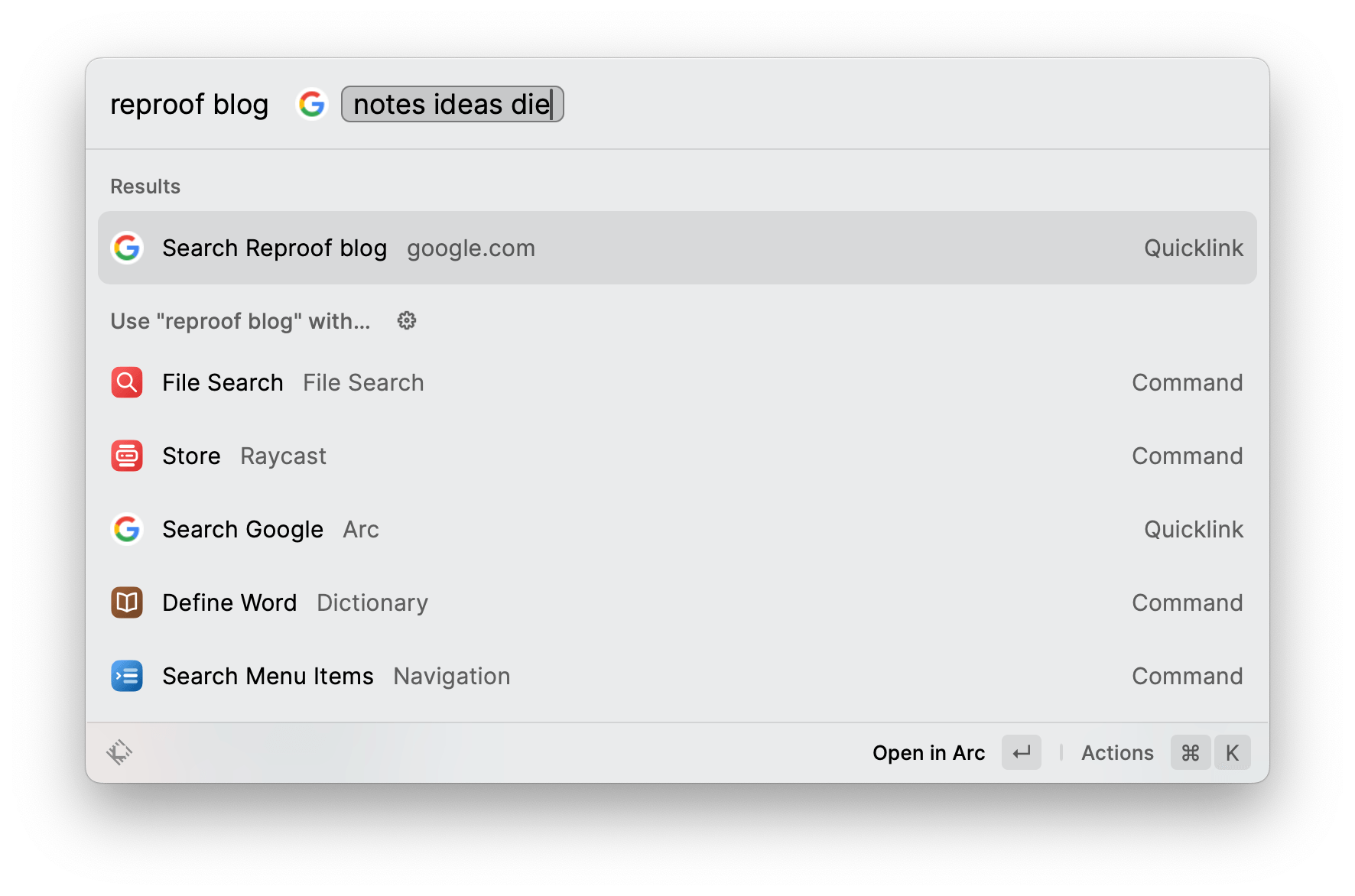
Task: Click the red File Search magnifier icon
Action: pos(127,382)
